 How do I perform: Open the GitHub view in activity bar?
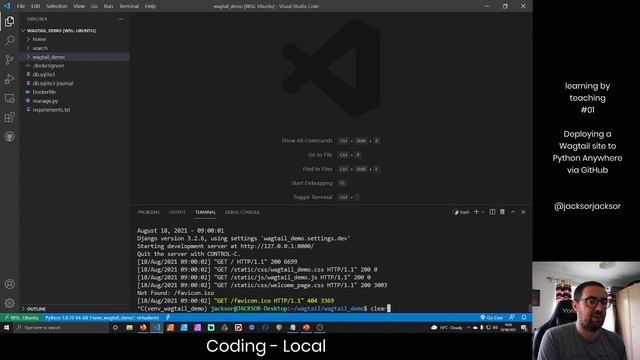tap(9, 137)
